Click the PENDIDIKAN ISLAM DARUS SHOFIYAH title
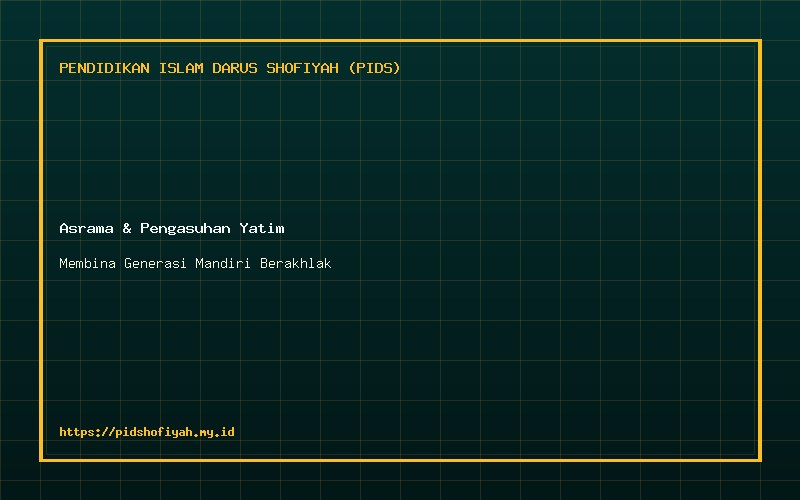The height and width of the screenshot is (500, 800). pyautogui.click(x=230, y=68)
